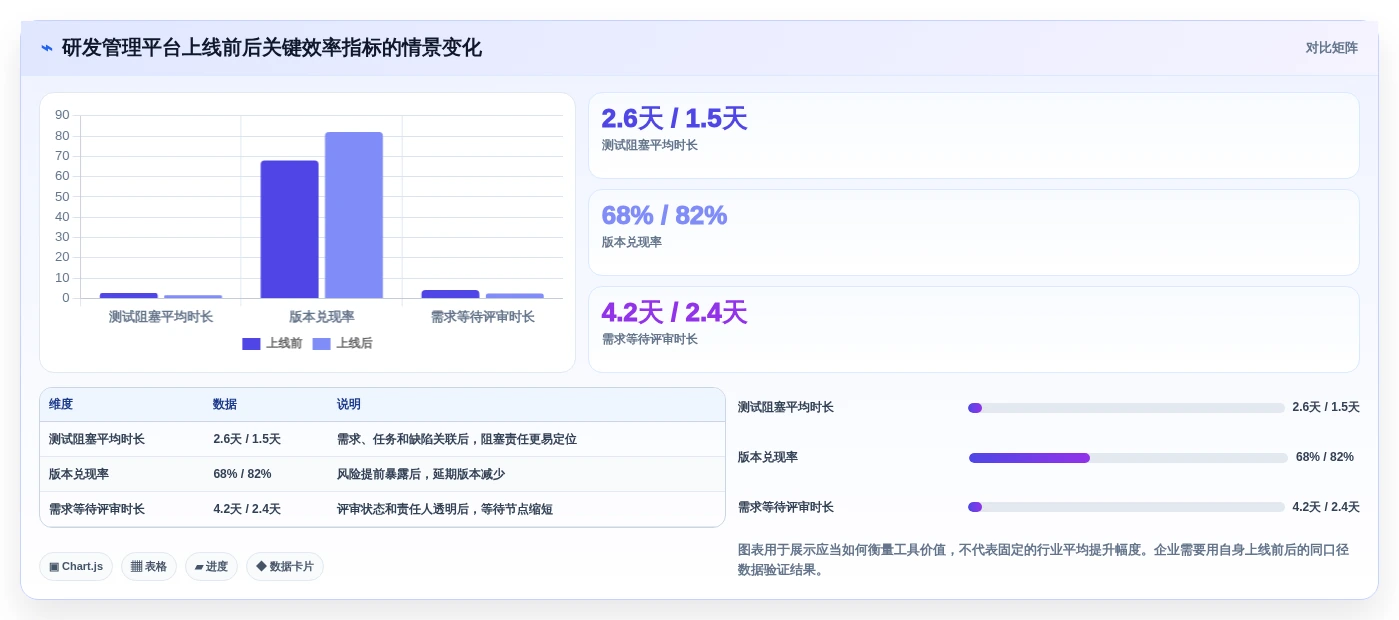Image resolution: width=1399 pixels, height=620 pixels.
Task: Select the 测试阻塞平均时长 table row name
Action: 97,439
